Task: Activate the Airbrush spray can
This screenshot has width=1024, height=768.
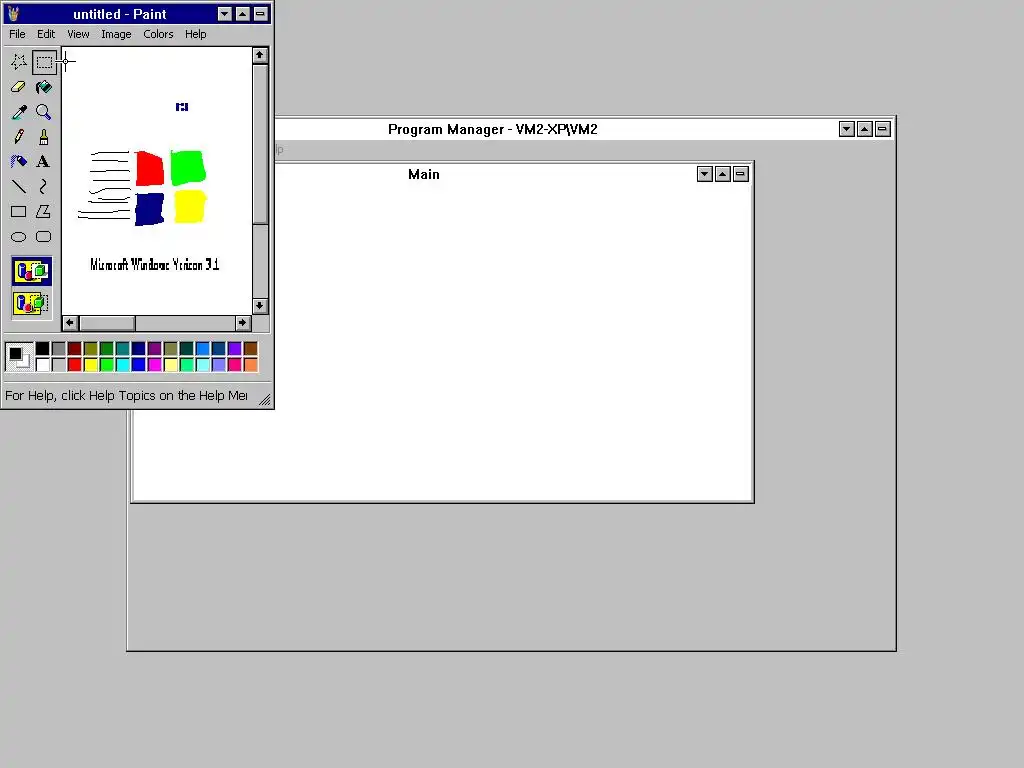Action: 19,162
